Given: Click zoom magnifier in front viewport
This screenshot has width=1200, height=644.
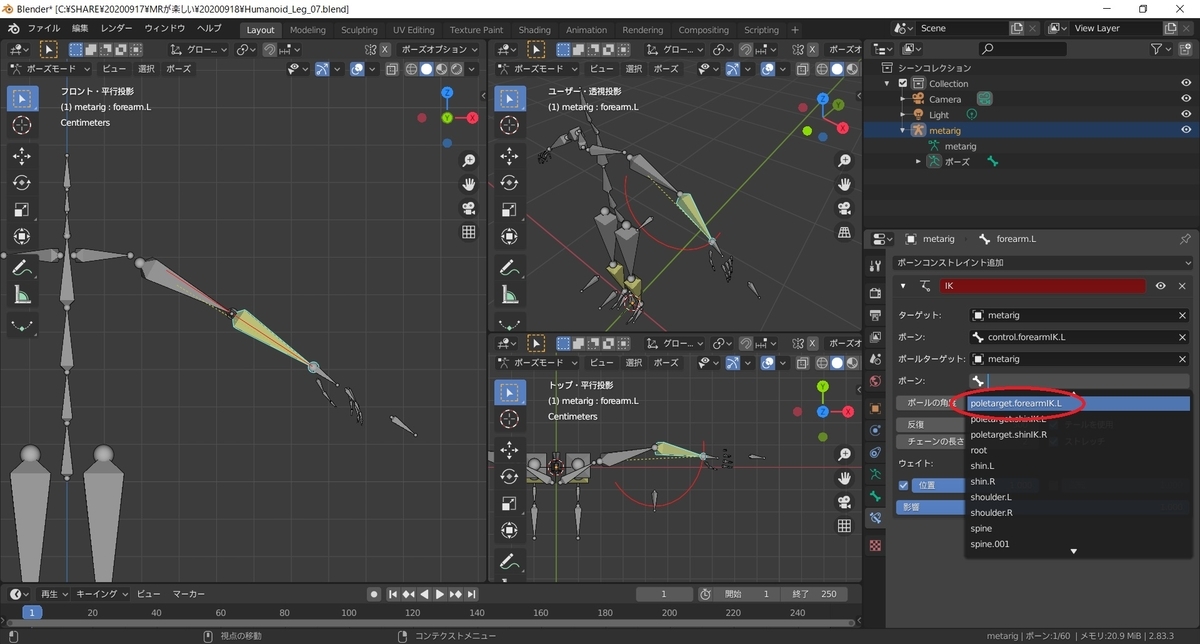Looking at the screenshot, I should (468, 161).
